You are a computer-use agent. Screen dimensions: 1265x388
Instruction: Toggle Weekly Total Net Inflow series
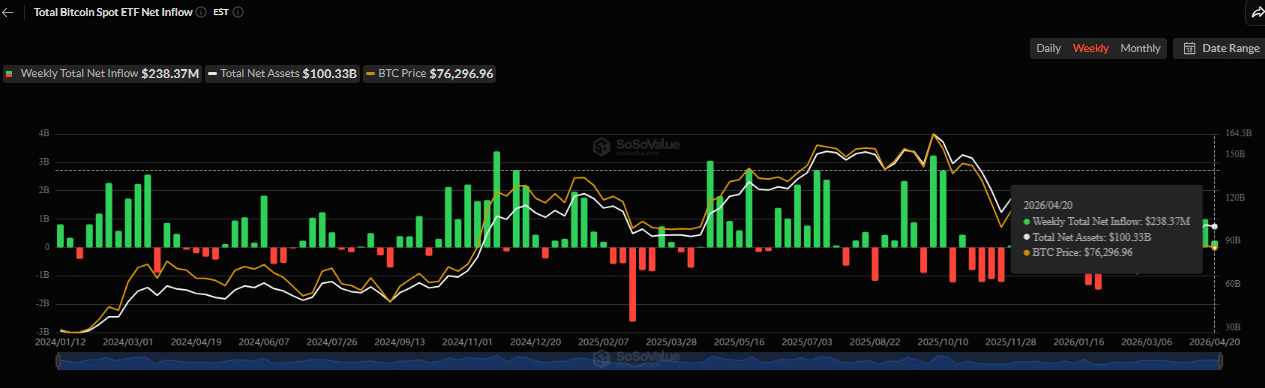pyautogui.click(x=103, y=73)
